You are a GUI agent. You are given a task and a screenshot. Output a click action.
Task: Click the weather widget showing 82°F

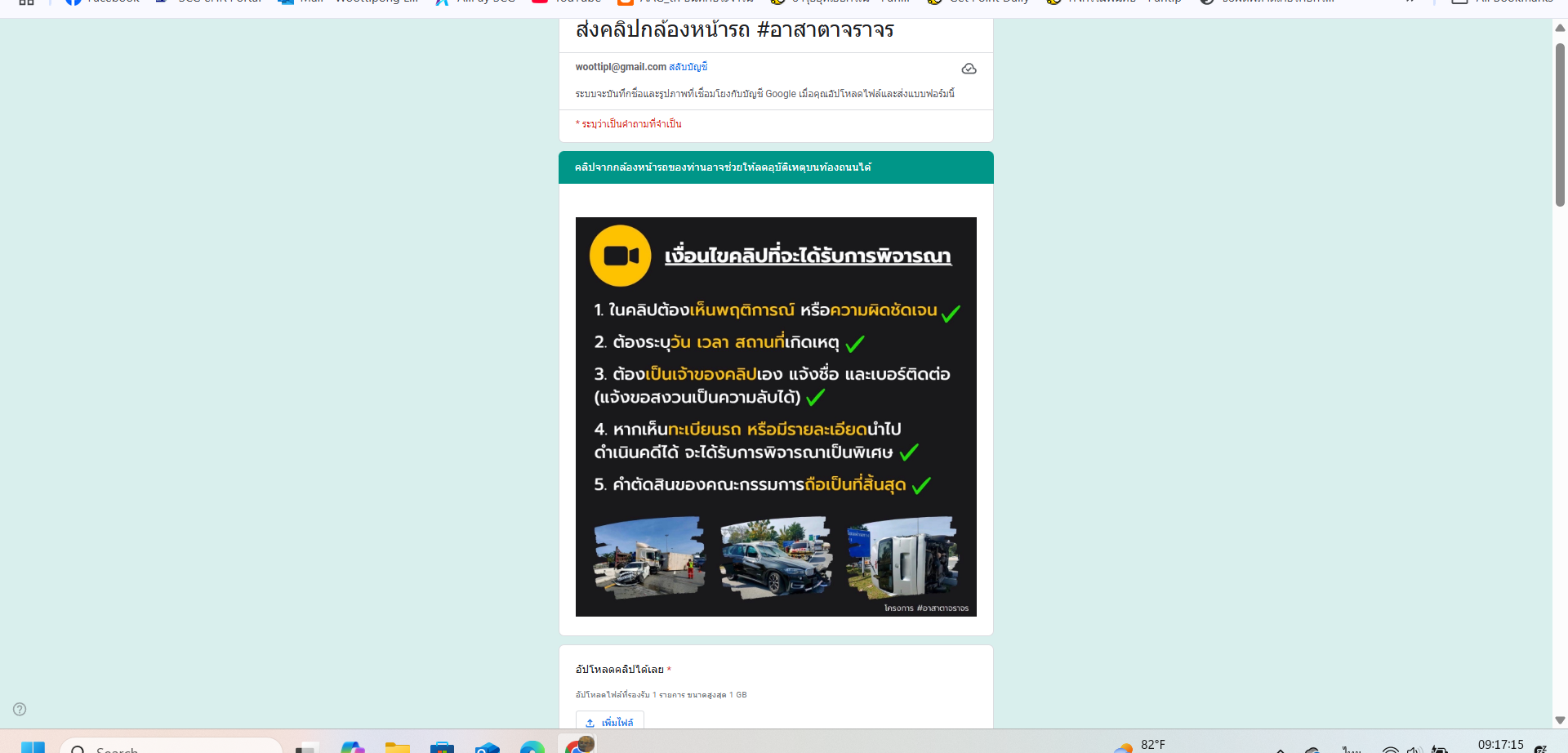(1140, 746)
